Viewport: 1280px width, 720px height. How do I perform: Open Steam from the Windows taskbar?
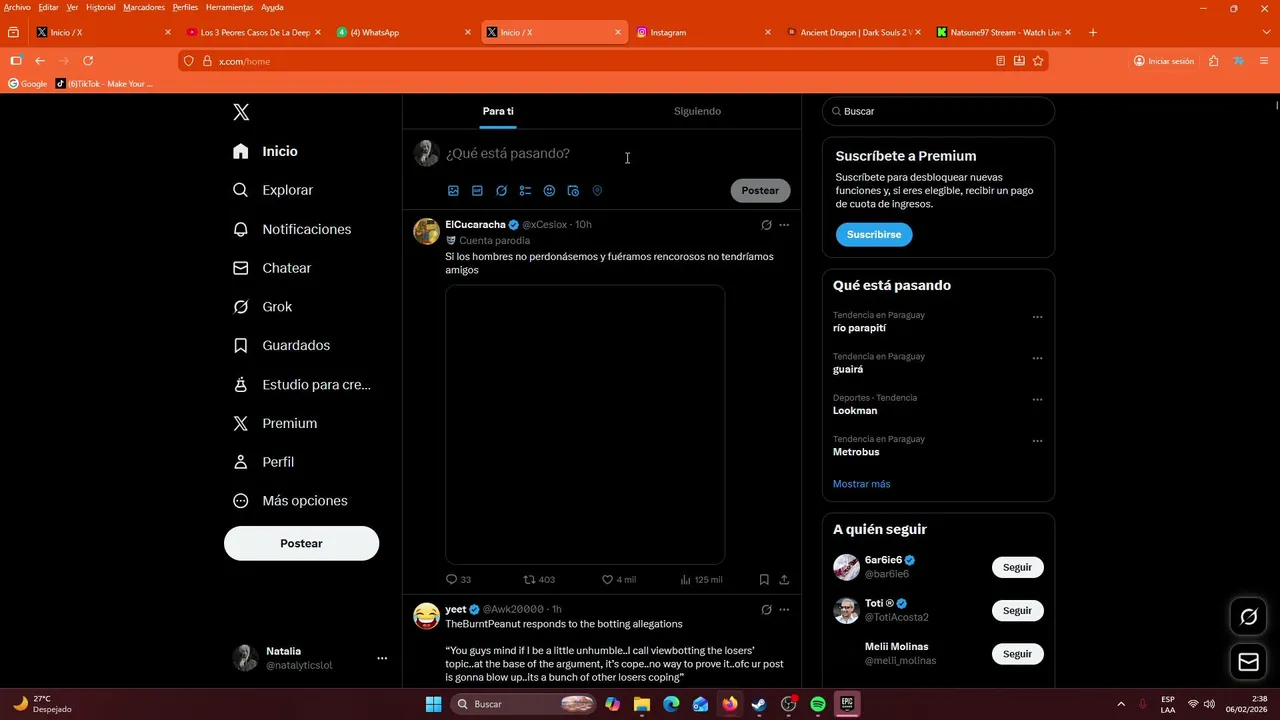click(x=759, y=704)
